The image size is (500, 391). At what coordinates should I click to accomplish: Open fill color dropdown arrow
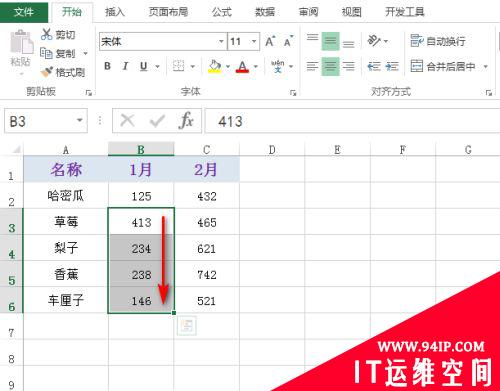(228, 67)
